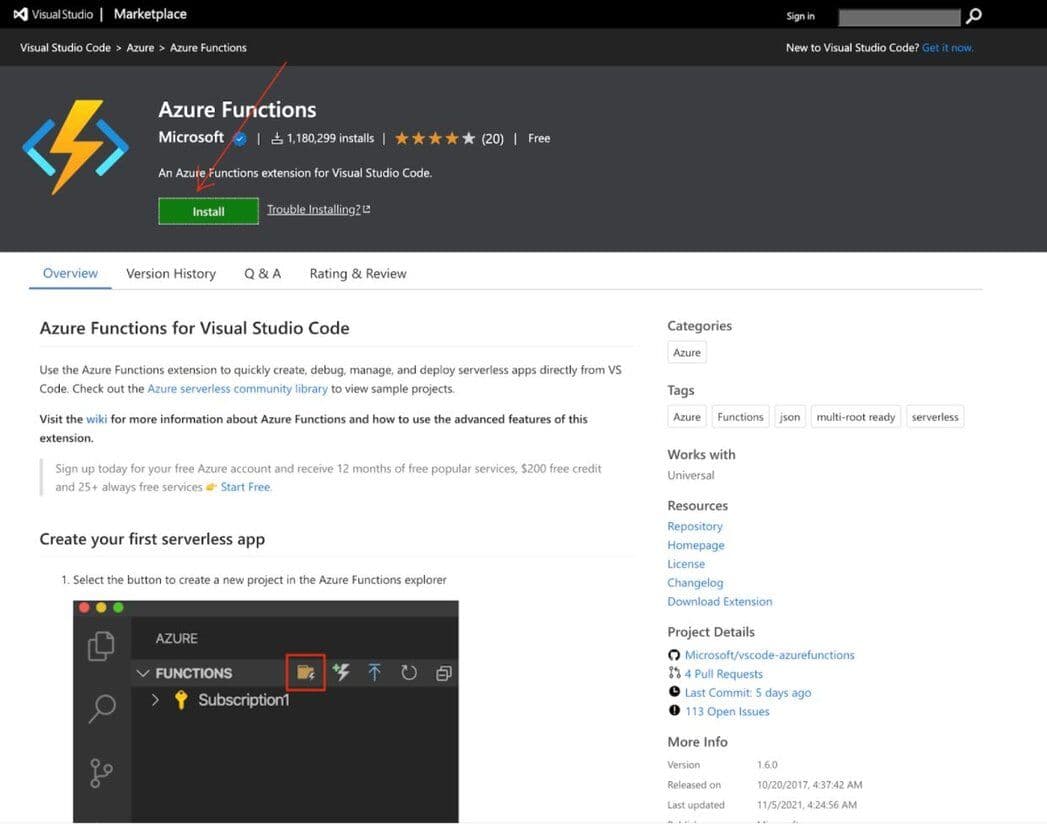
Task: Click the Visual Studio logo in header
Action: click(x=20, y=15)
